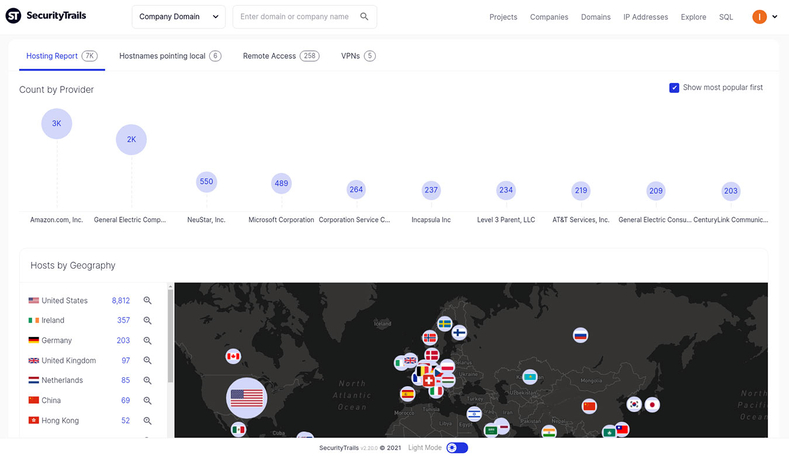Switch to the Hosting Report tab

62,56
